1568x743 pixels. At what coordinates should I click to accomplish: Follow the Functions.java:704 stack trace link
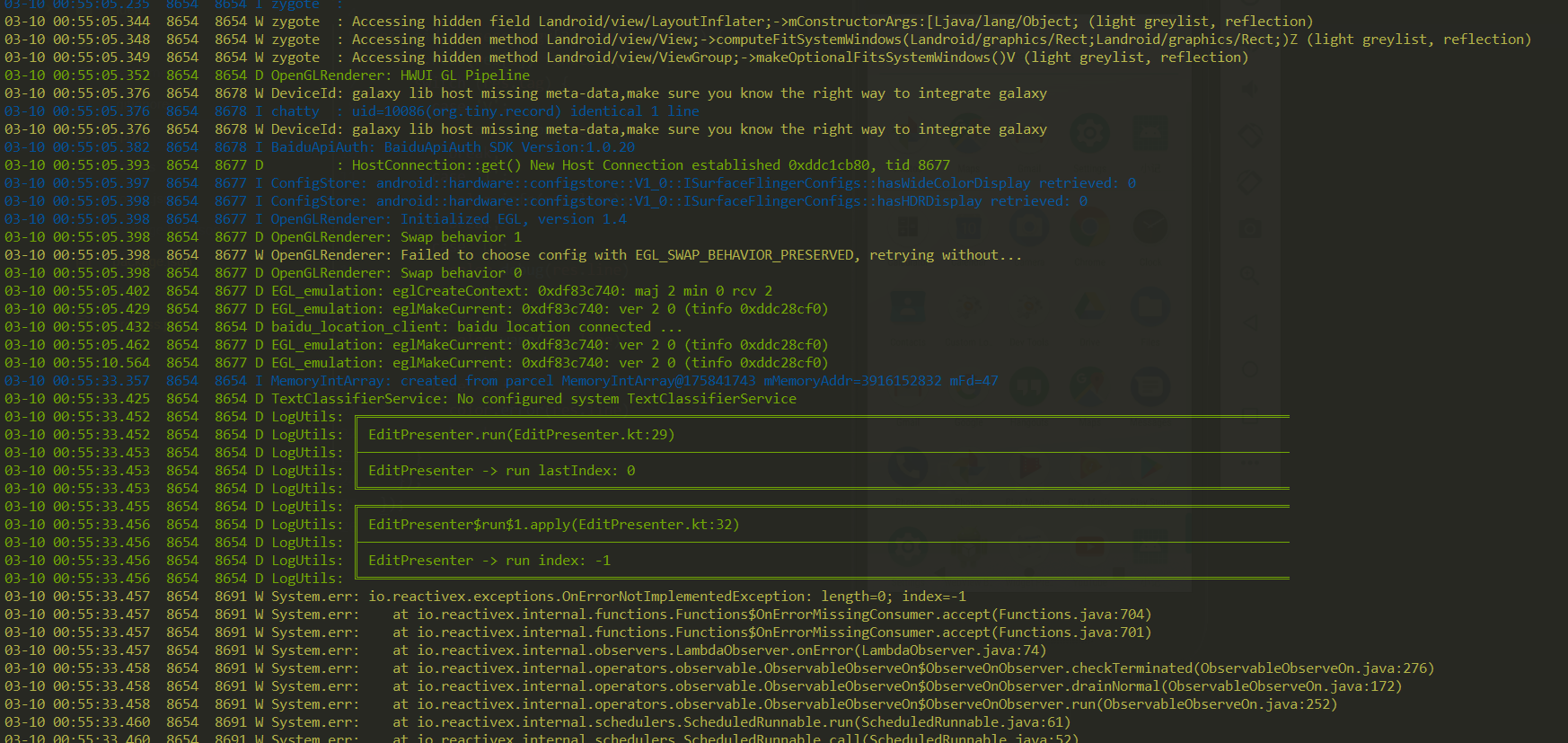tap(1071, 615)
